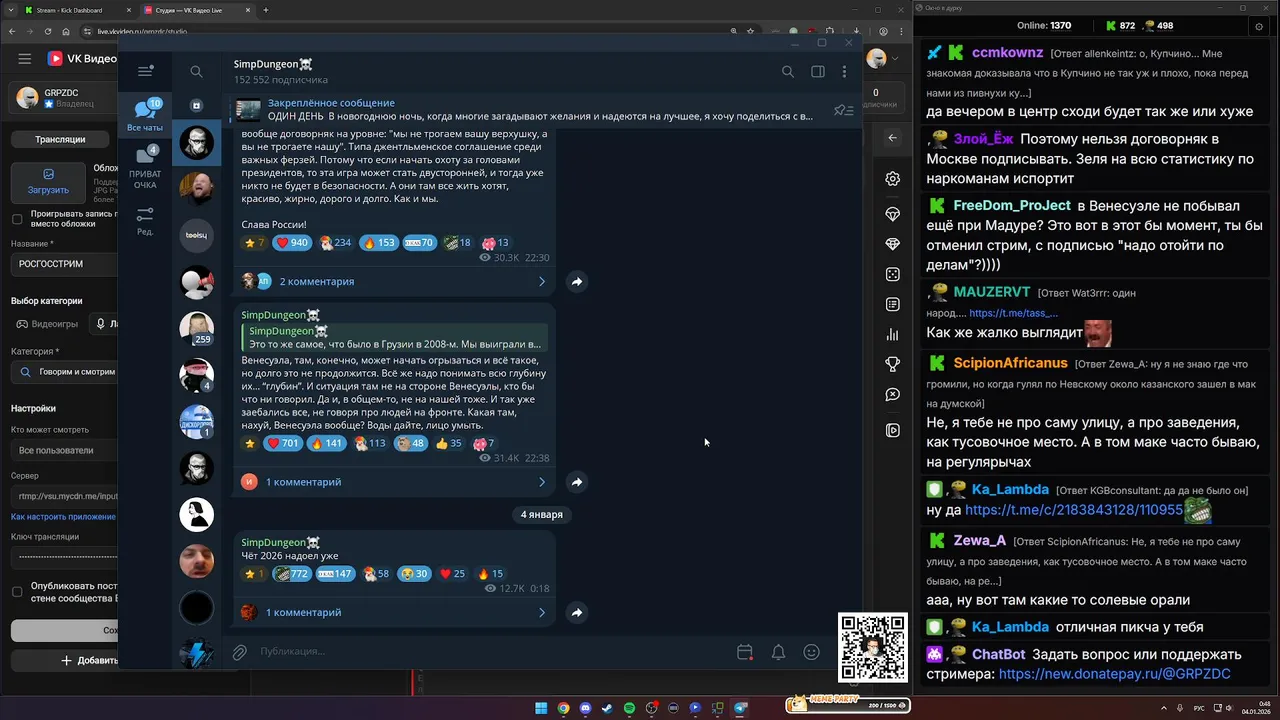Select the ПРИВАТ ОЧКА folder
Screen dimensions: 1280x720
click(x=145, y=168)
